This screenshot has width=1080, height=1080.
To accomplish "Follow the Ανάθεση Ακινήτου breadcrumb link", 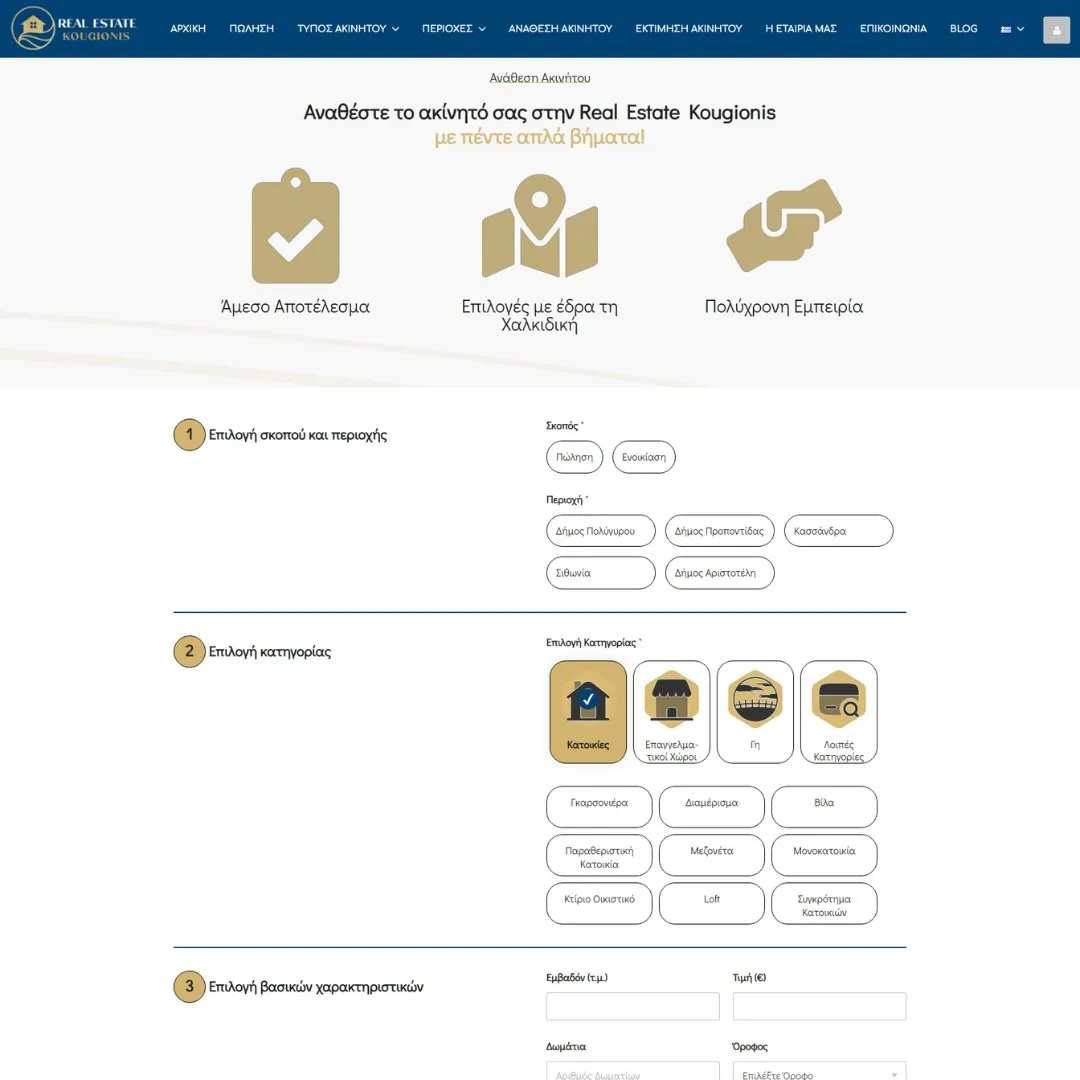I will pos(540,78).
